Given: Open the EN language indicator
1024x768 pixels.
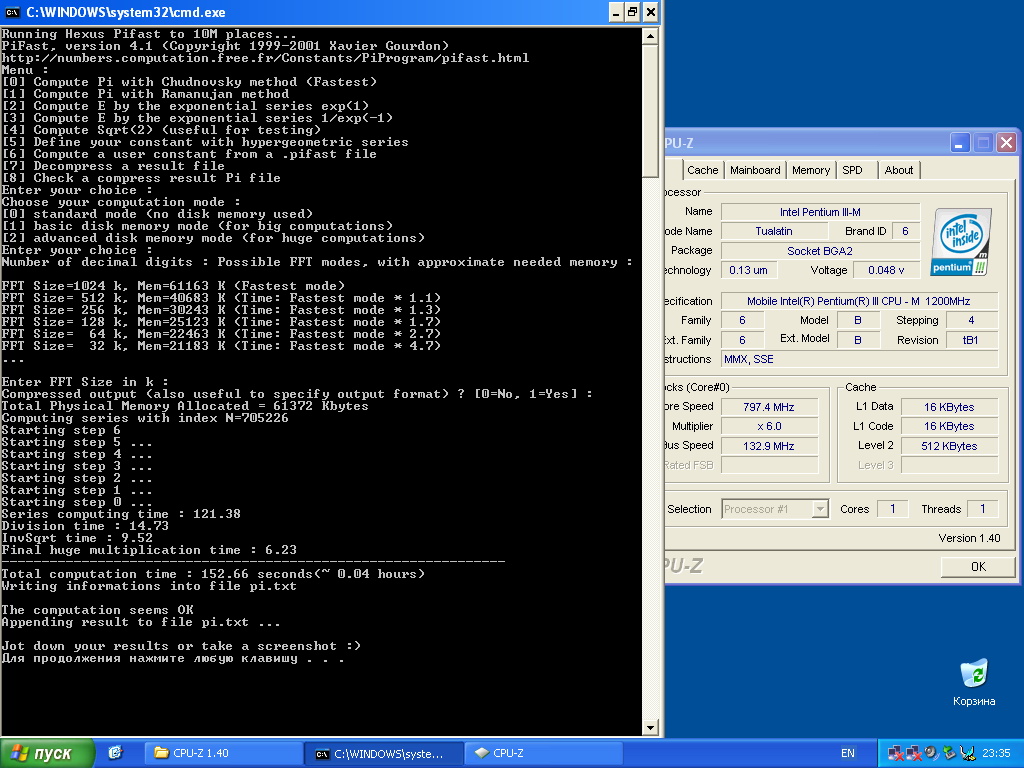Looking at the screenshot, I should (848, 753).
